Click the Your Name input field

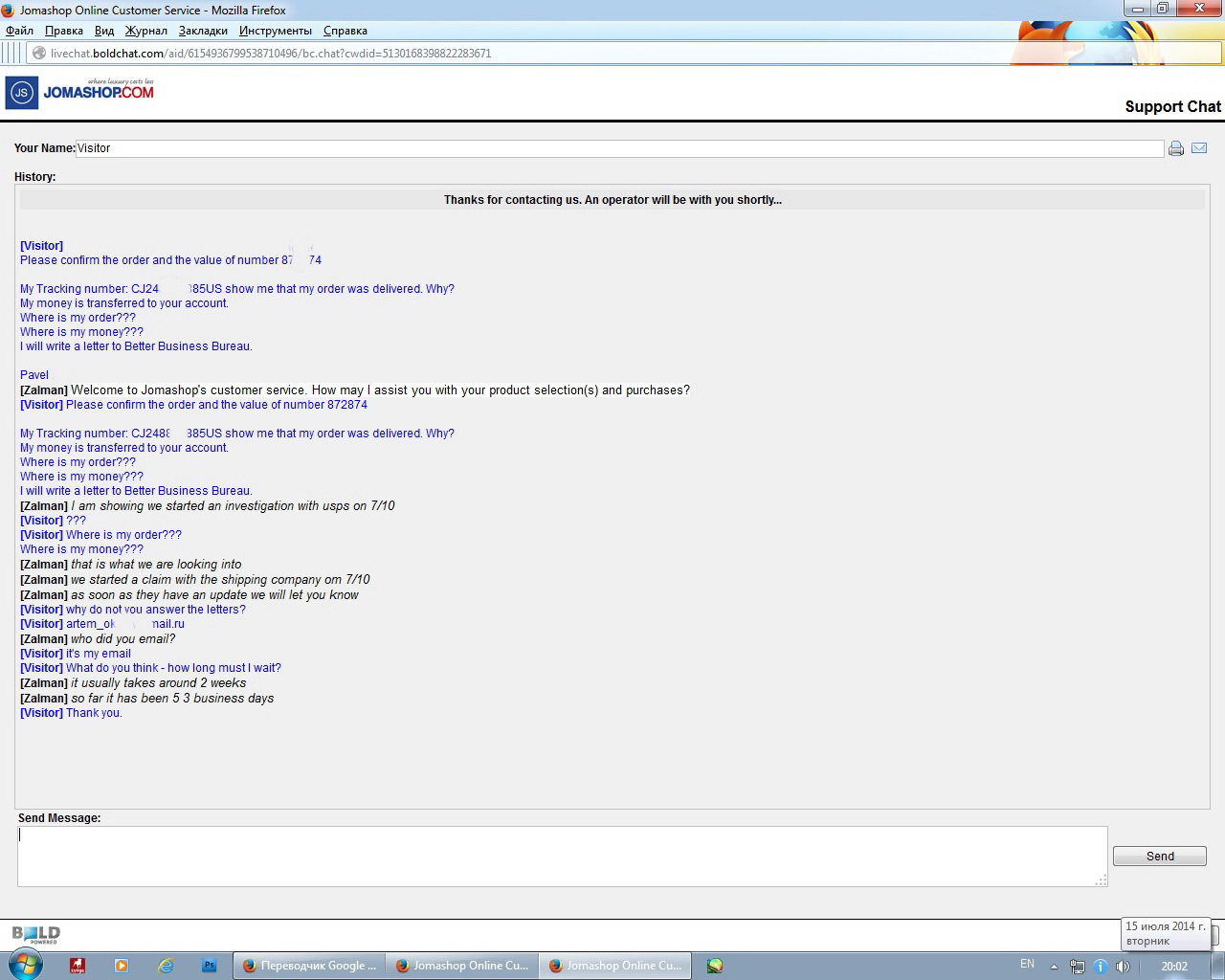618,148
